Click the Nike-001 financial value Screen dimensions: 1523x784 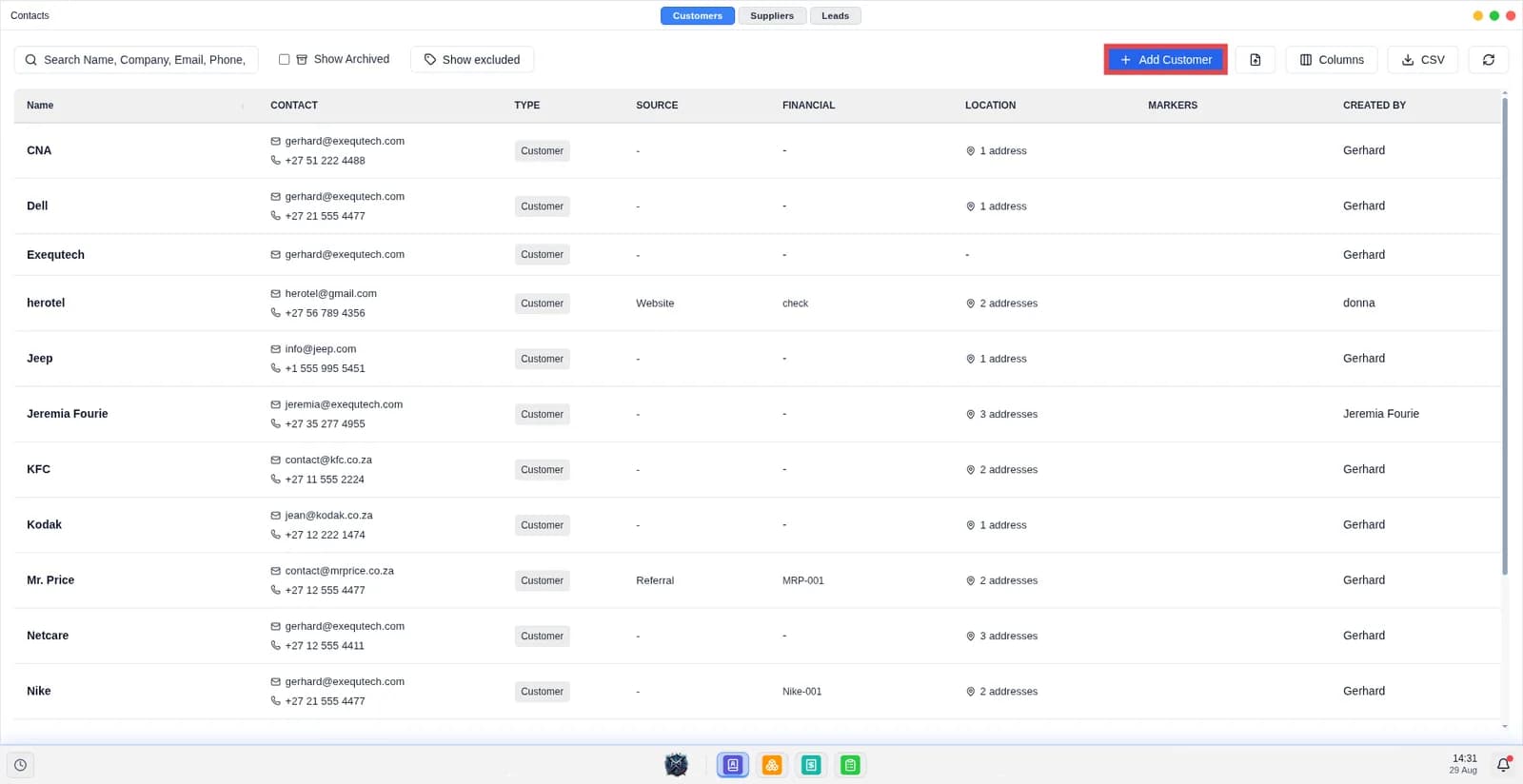pos(801,692)
